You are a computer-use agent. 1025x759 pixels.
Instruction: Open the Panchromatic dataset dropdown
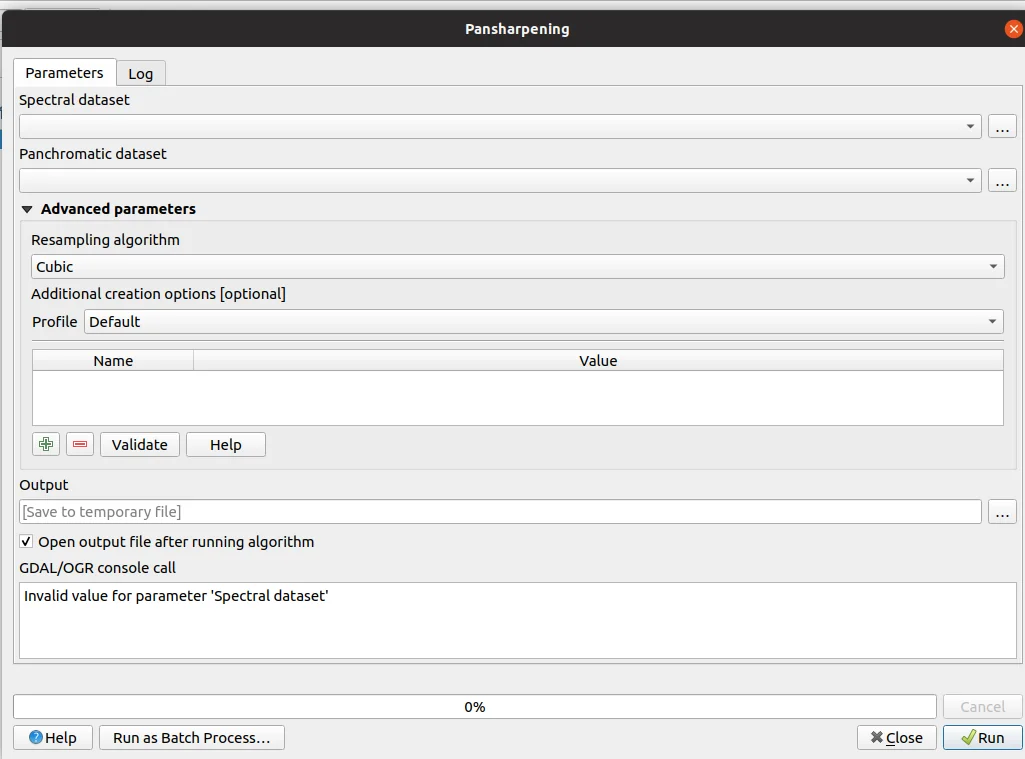(970, 181)
